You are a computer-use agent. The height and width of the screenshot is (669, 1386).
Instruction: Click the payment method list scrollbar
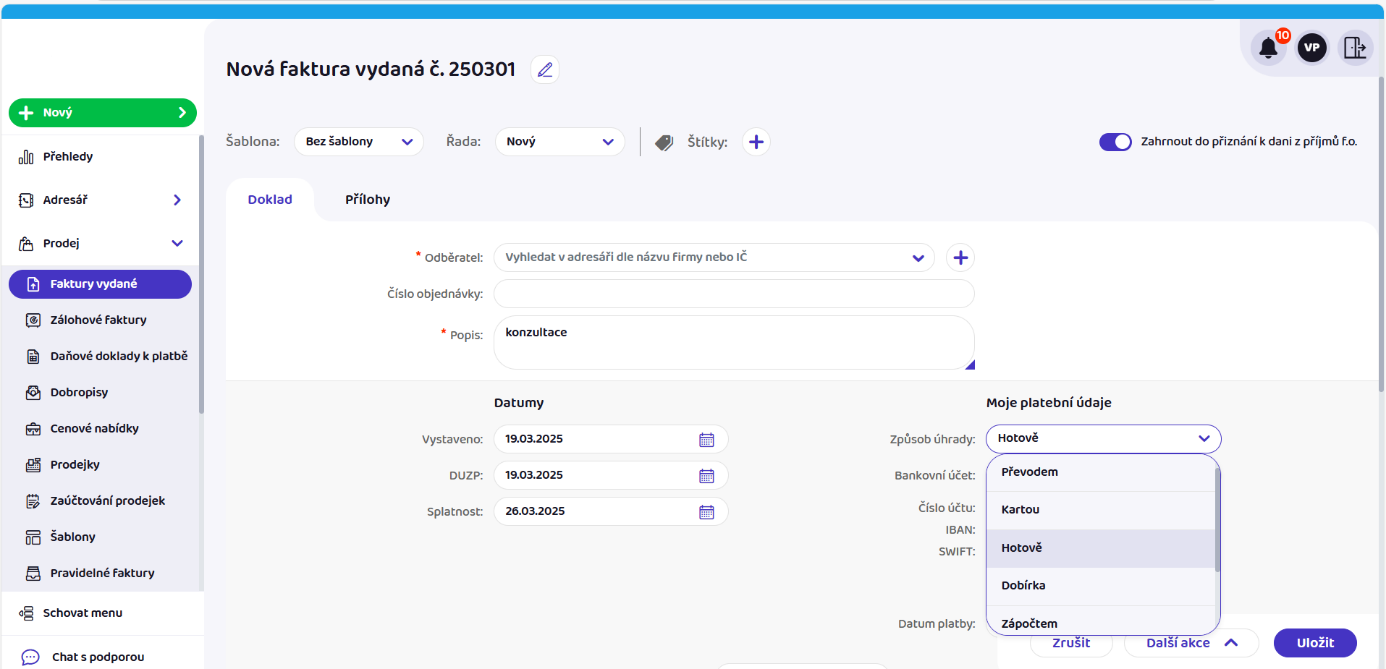point(1217,519)
